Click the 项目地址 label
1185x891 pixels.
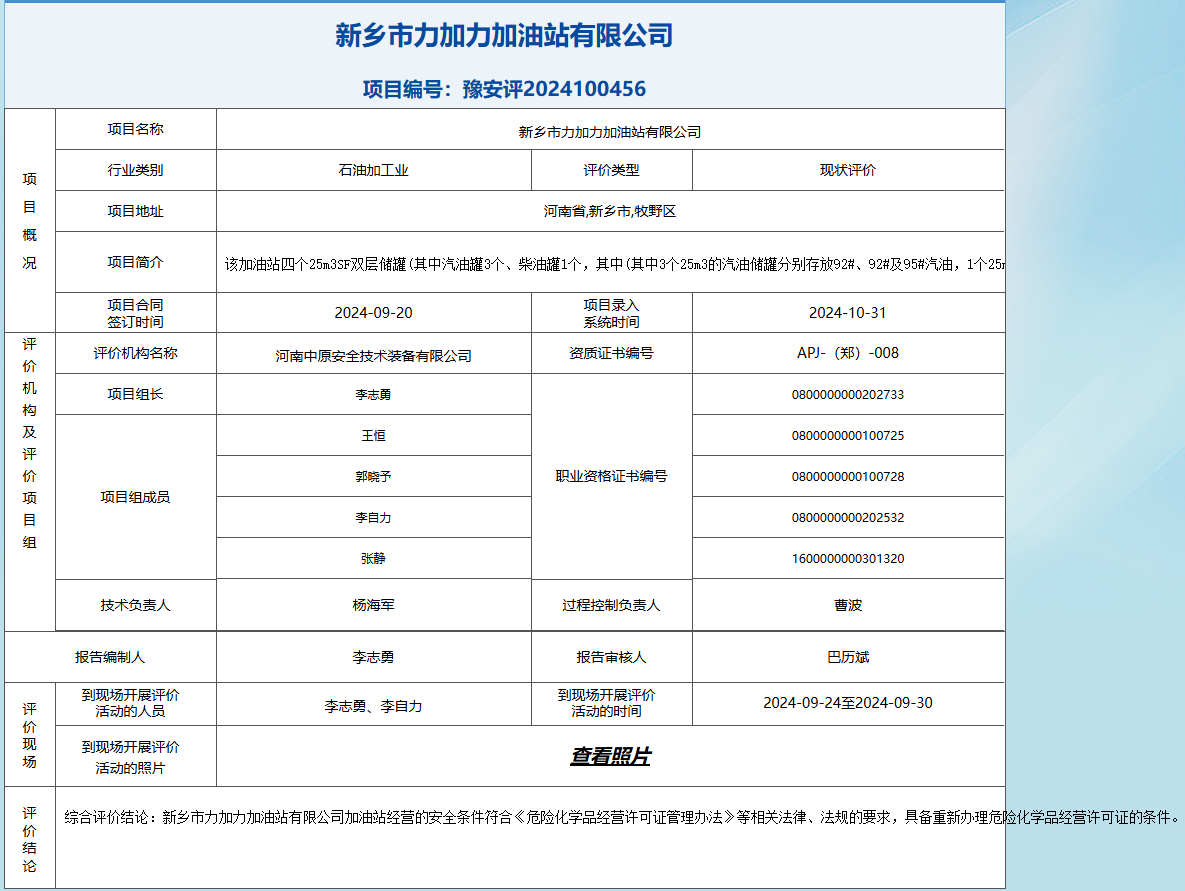[135, 211]
